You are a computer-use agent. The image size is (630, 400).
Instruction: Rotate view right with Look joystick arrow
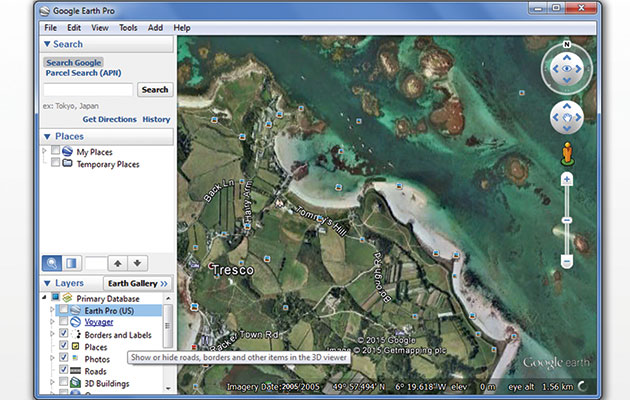click(x=579, y=69)
